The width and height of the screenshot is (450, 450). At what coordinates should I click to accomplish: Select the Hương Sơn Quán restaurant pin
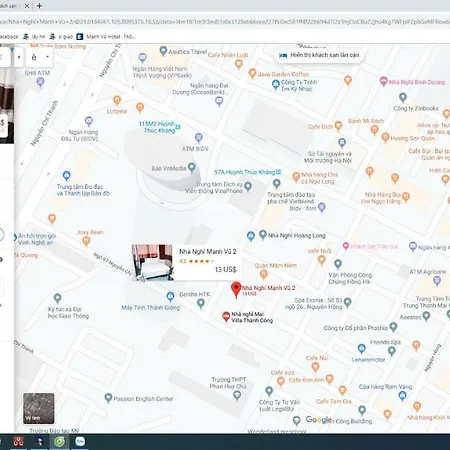385,137
